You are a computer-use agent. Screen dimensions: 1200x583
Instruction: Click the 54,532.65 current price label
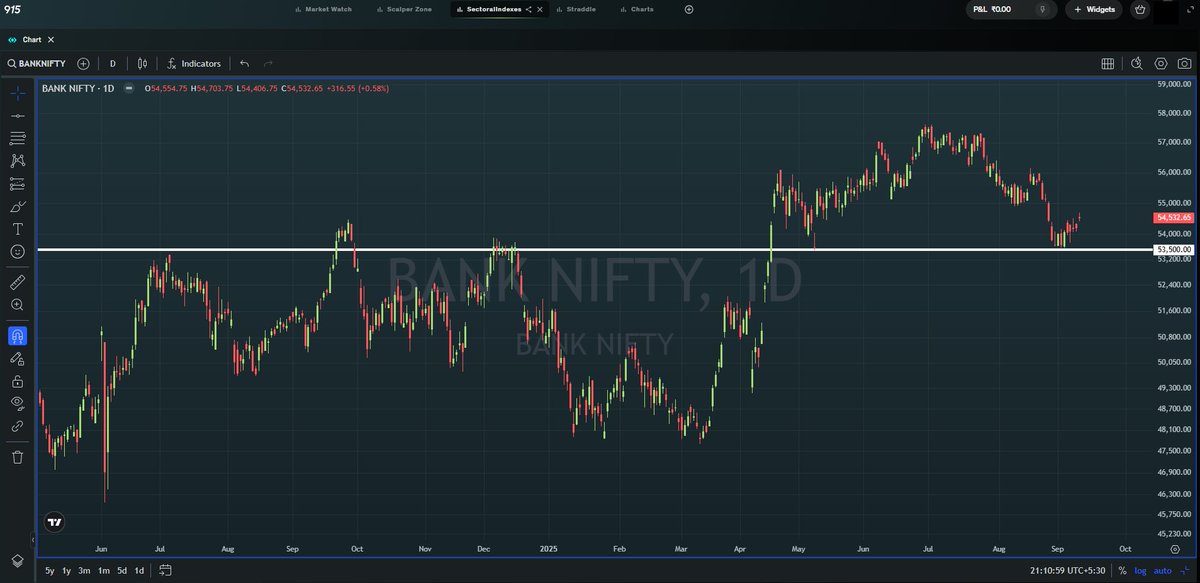click(x=1174, y=217)
